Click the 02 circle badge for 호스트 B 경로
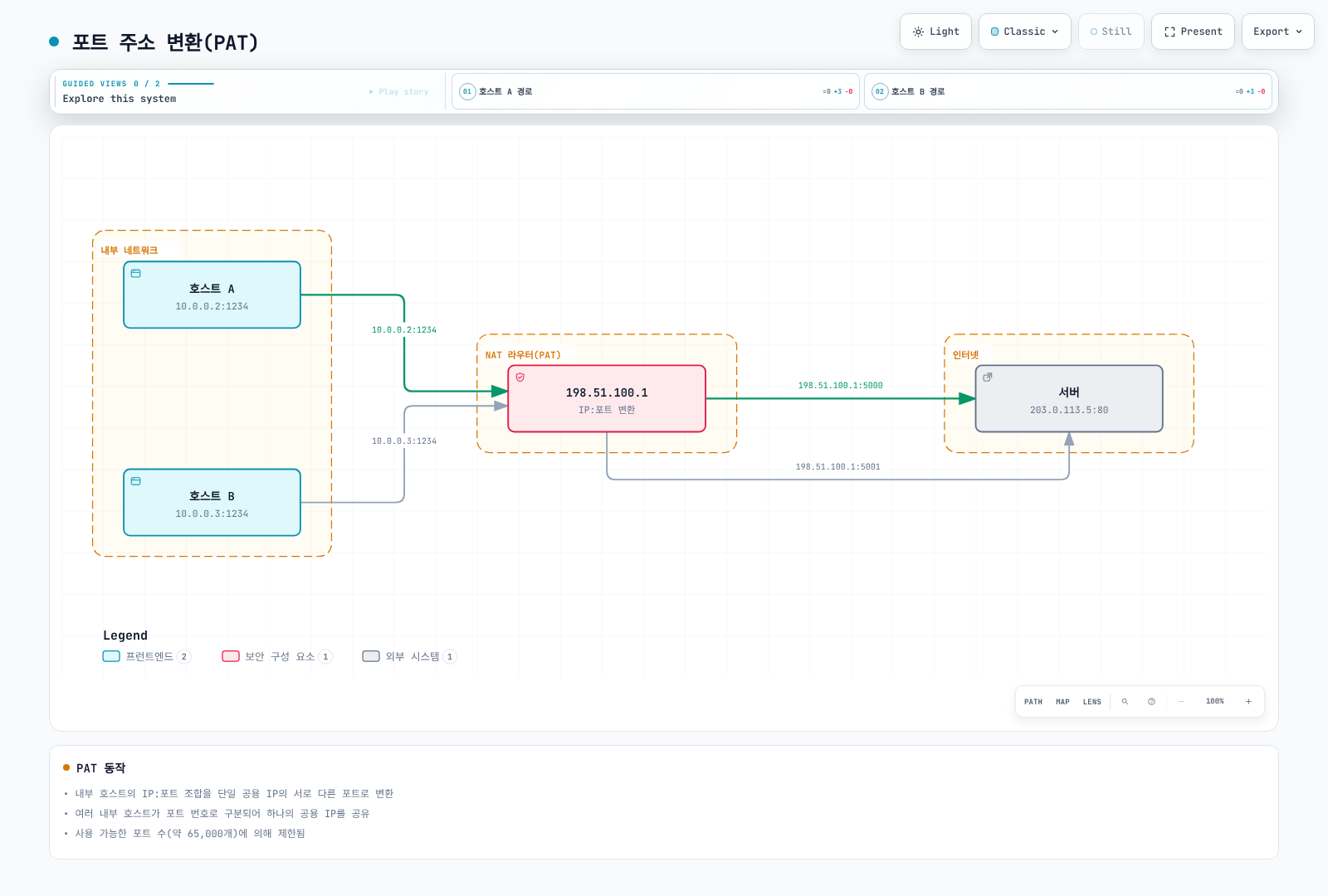Image resolution: width=1328 pixels, height=896 pixels. coord(880,91)
